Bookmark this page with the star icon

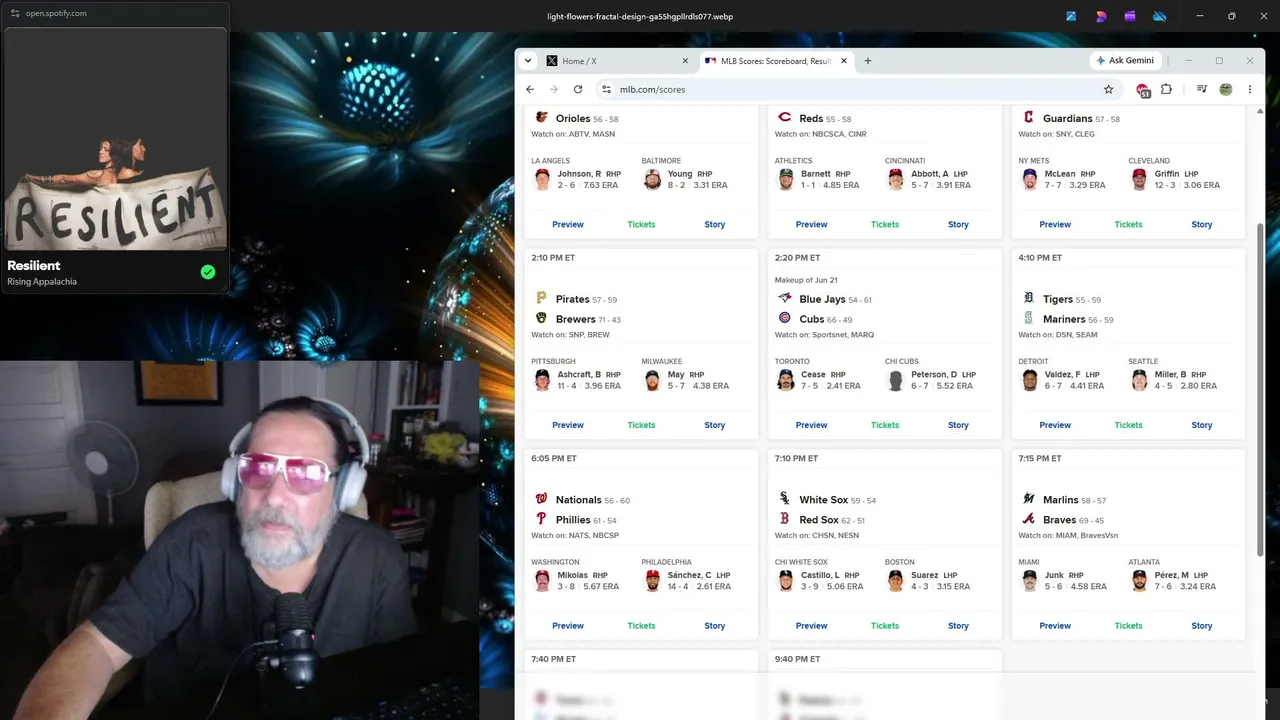tap(1108, 89)
